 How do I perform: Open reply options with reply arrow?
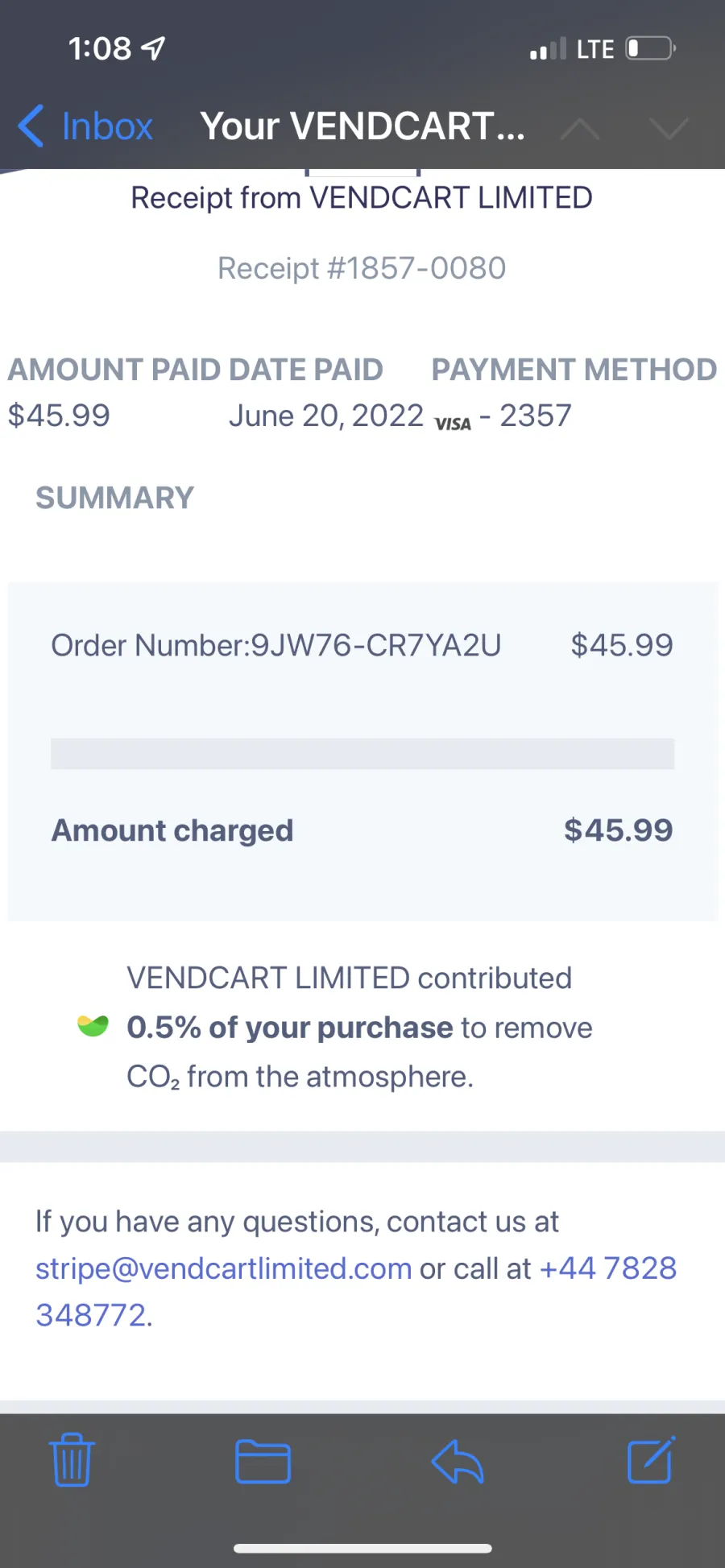pos(457,1461)
